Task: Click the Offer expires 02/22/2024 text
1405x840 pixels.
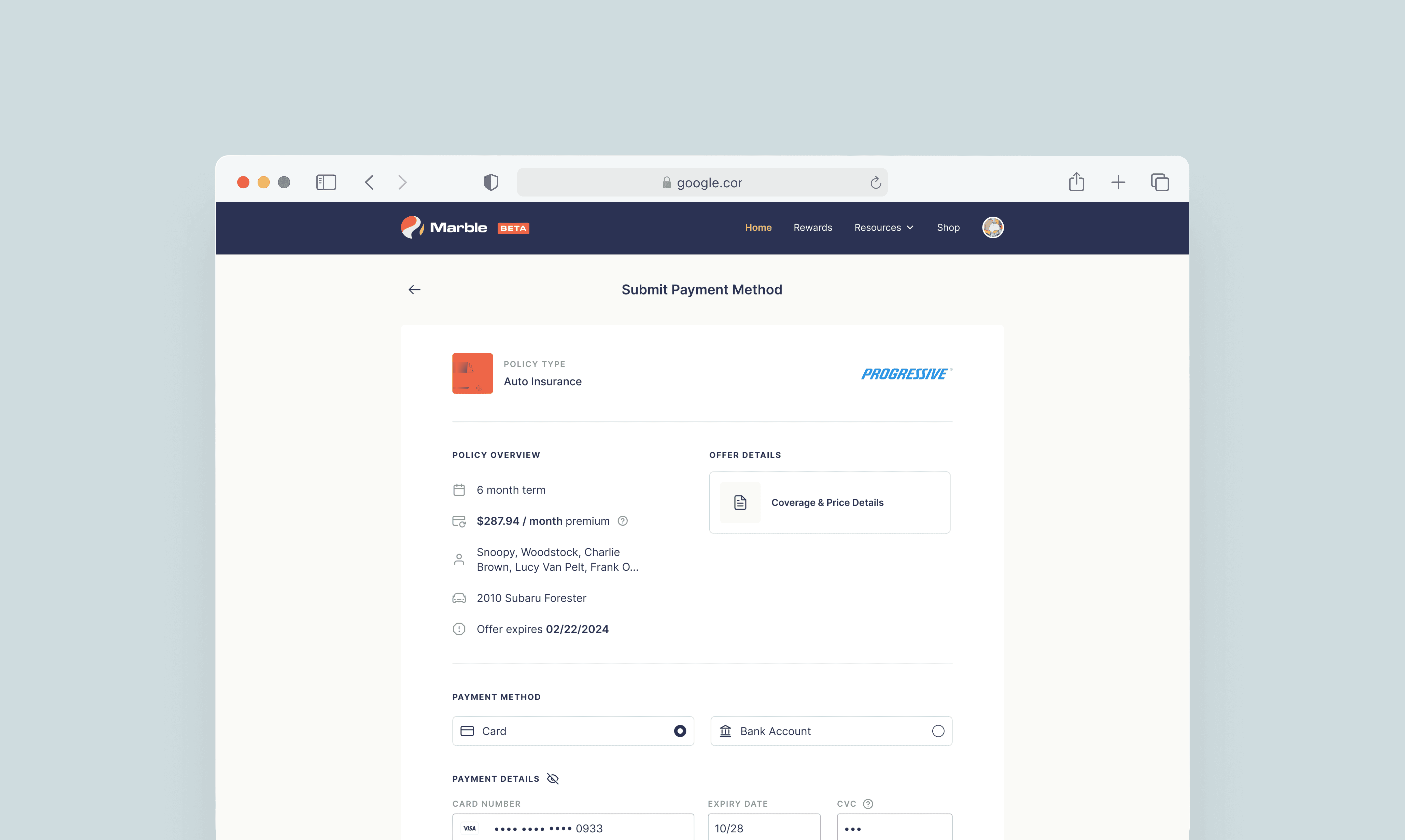Action: pos(543,629)
